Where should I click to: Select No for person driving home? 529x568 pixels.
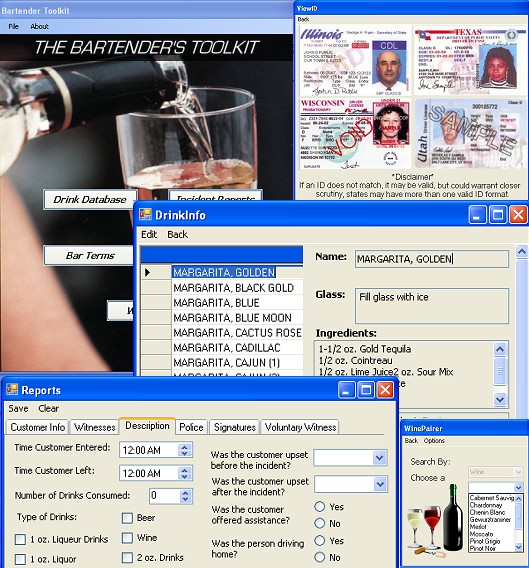click(320, 557)
